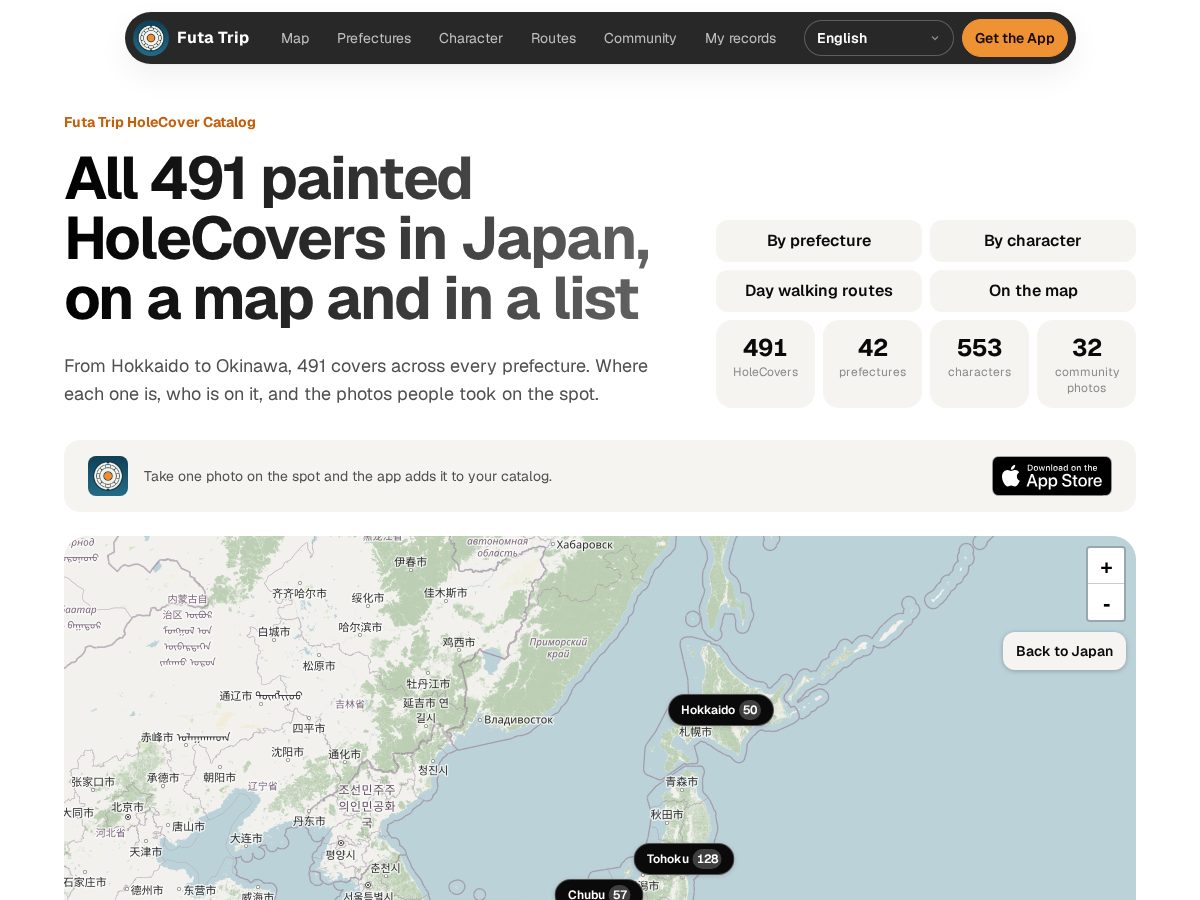This screenshot has width=1200, height=900.
Task: Go to Prefectures in the navigation
Action: coord(374,38)
